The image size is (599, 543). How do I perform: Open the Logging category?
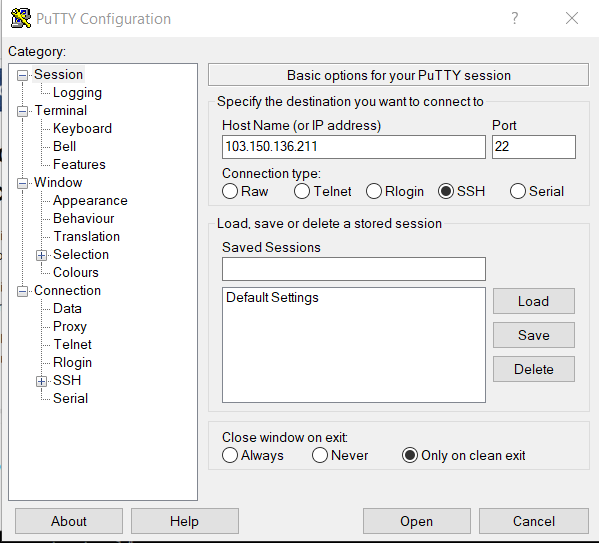point(77,92)
